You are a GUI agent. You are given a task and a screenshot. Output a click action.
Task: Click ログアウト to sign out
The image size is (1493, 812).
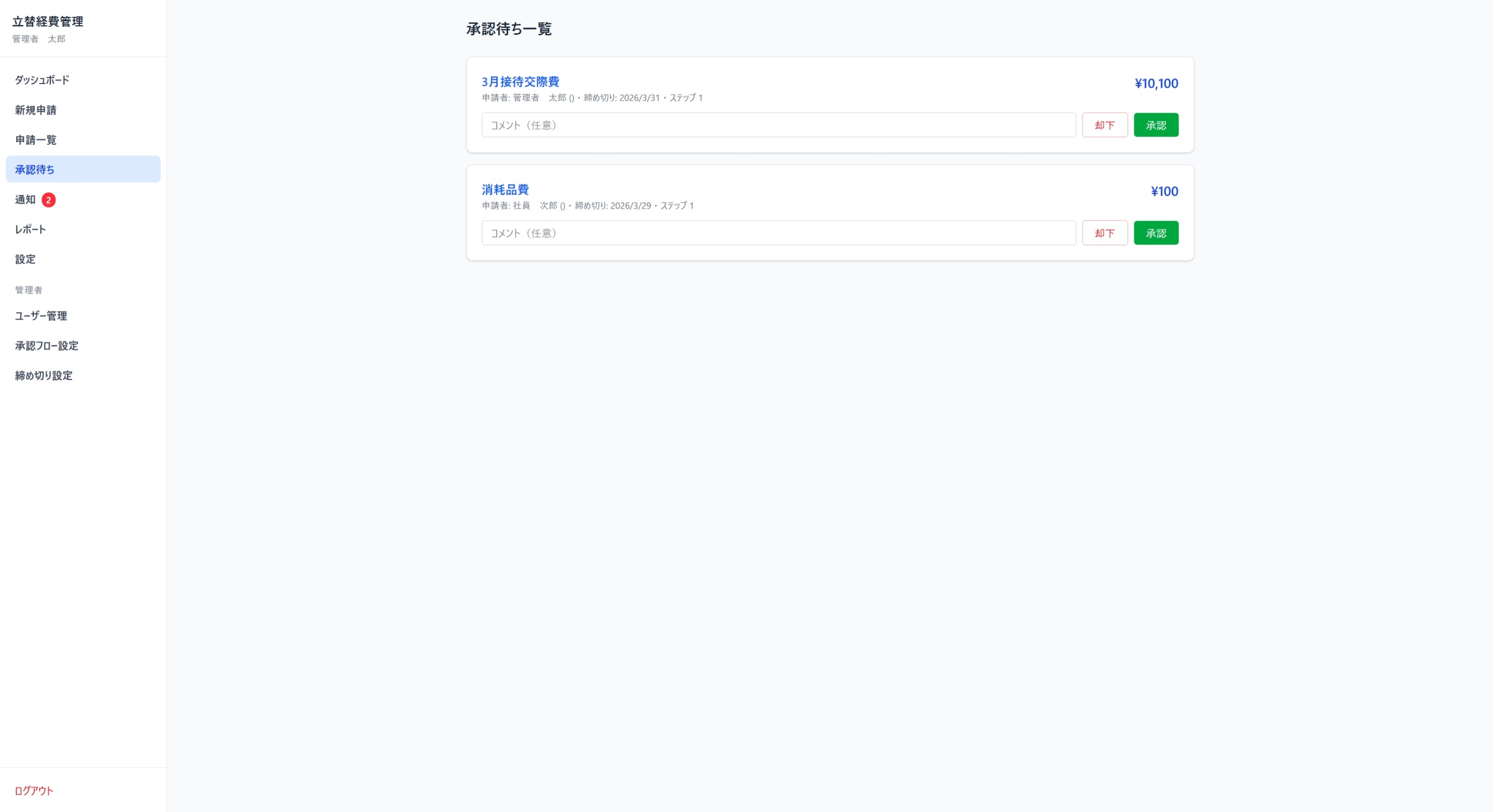click(34, 790)
